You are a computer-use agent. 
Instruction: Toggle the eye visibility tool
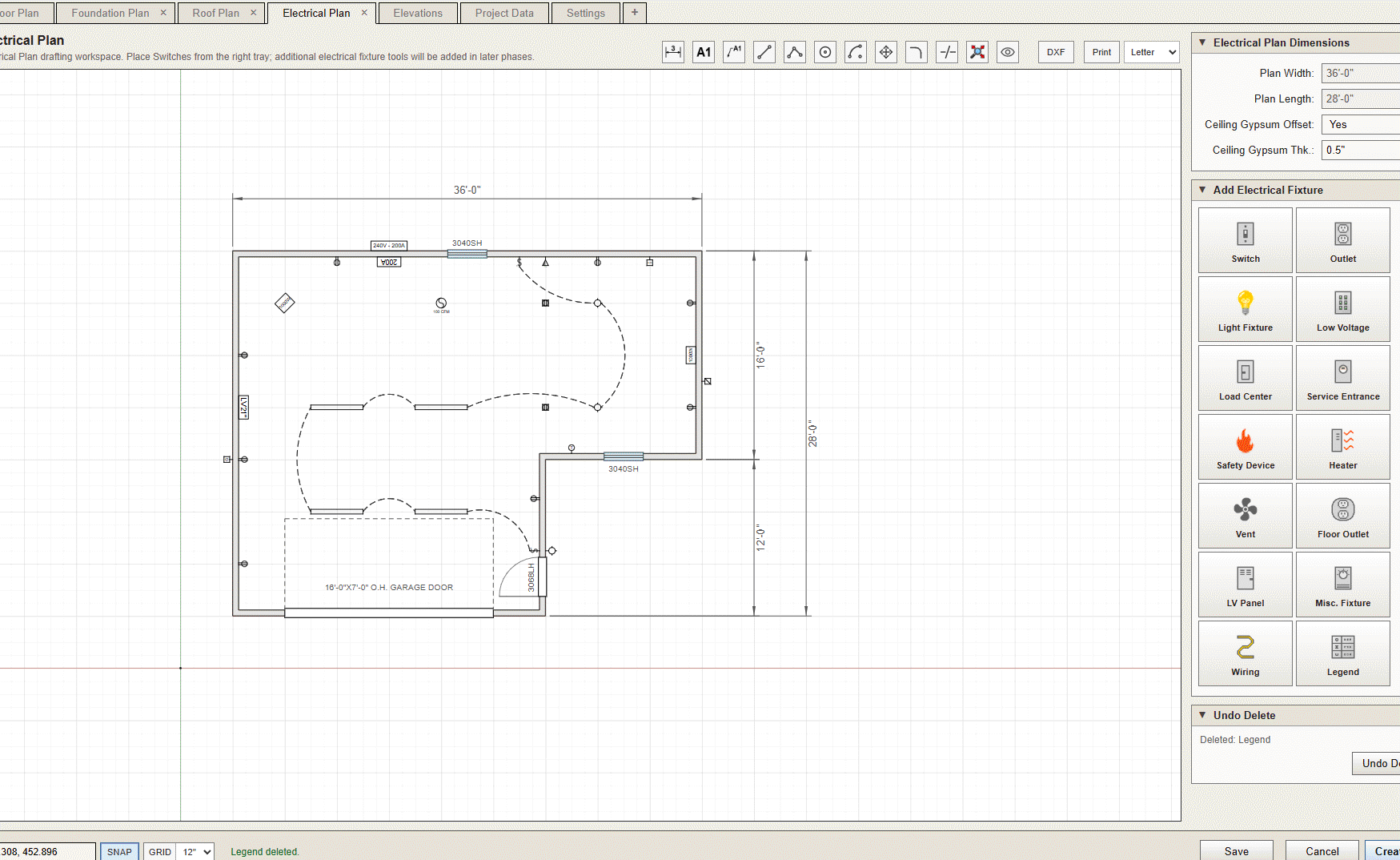[1008, 52]
